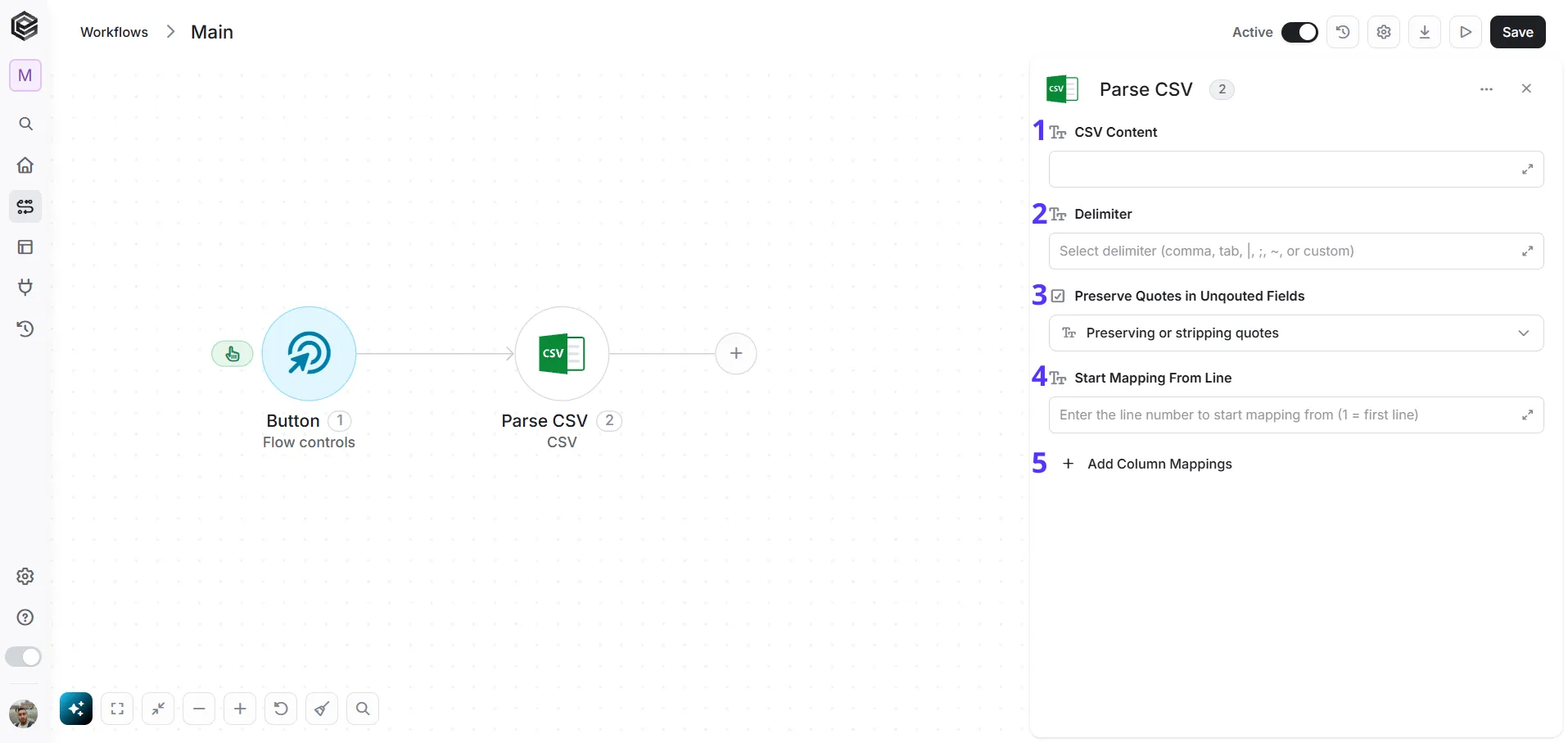Open the tables layout sidebar icon
1568x743 pixels.
pos(25,247)
